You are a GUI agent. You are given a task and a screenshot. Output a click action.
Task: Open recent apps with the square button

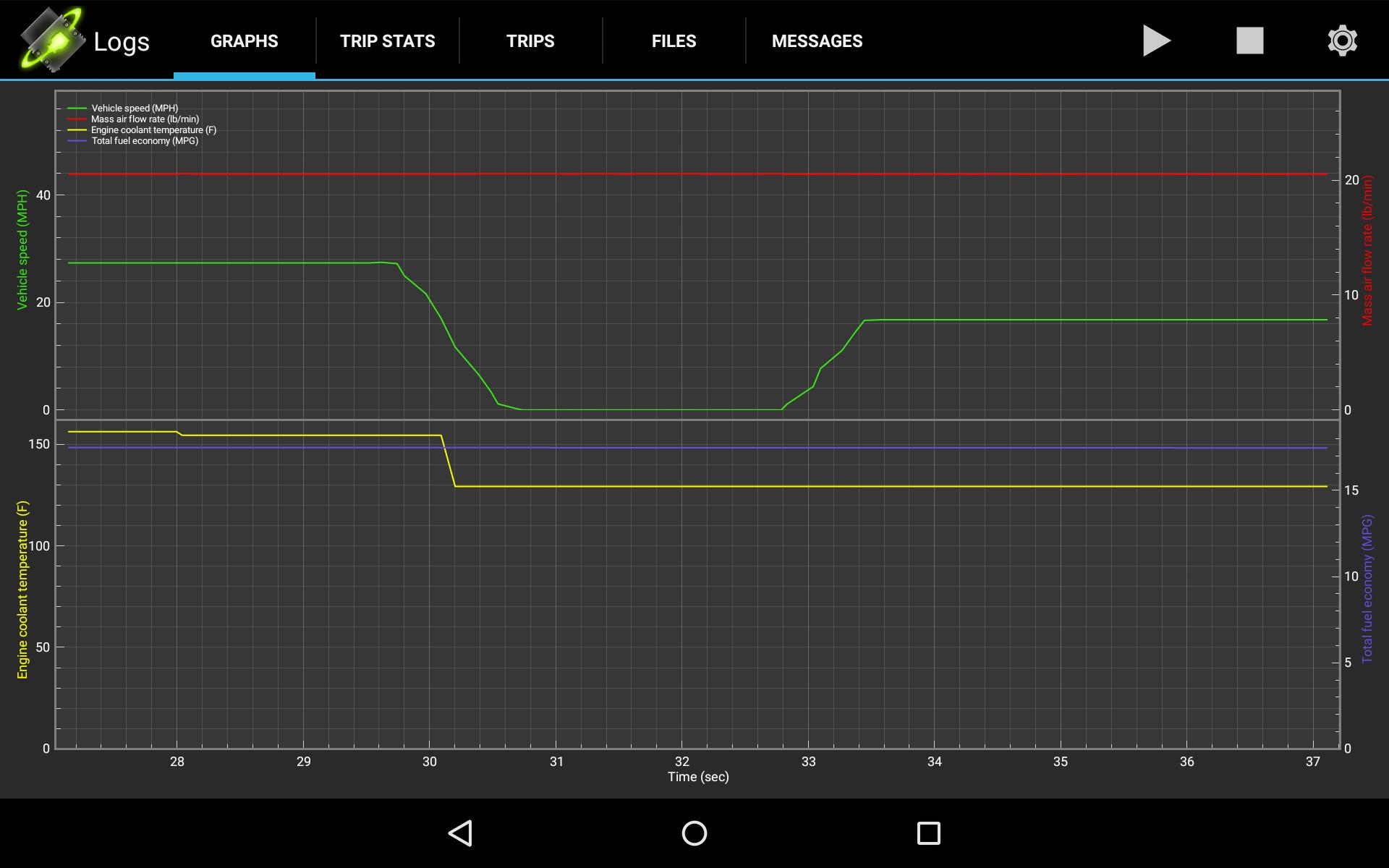(928, 833)
